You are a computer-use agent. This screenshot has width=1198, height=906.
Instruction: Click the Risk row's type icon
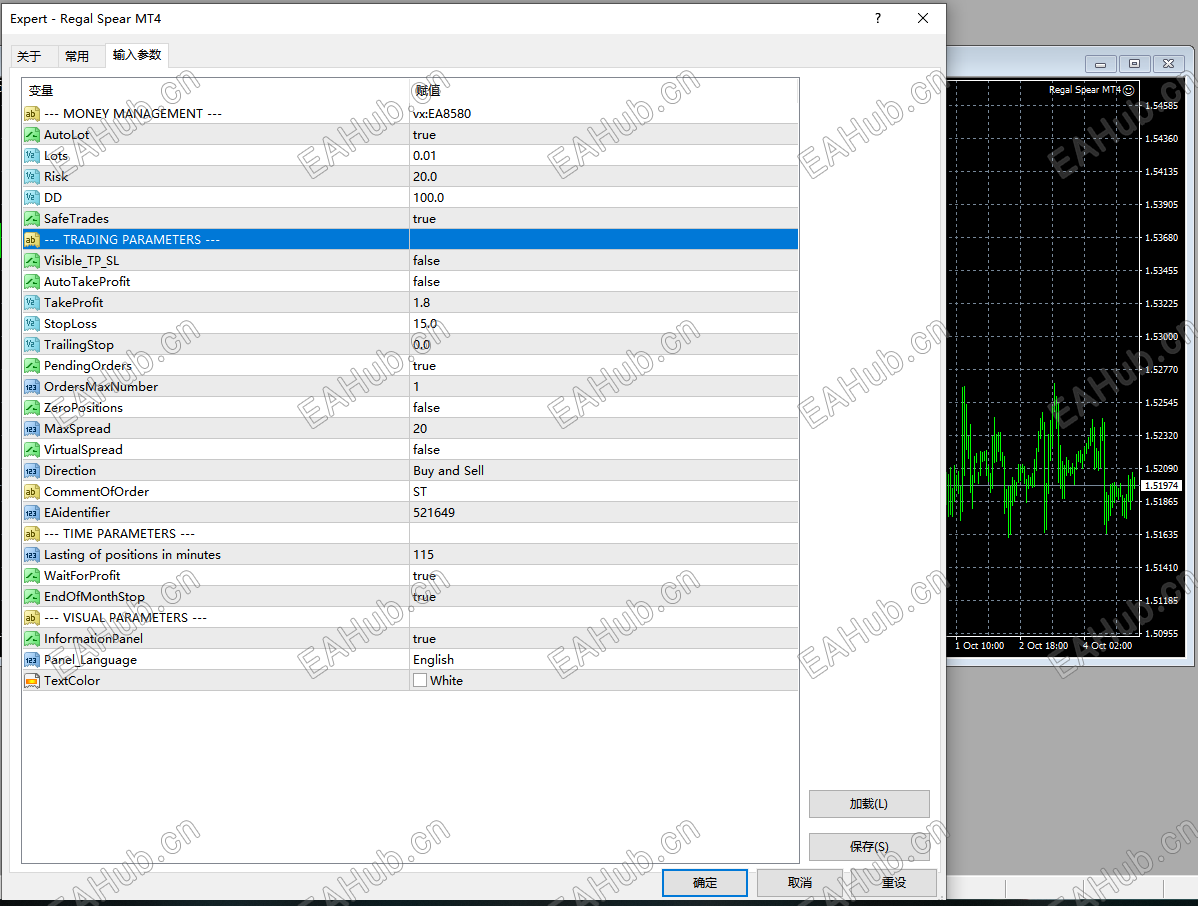pyautogui.click(x=31, y=177)
